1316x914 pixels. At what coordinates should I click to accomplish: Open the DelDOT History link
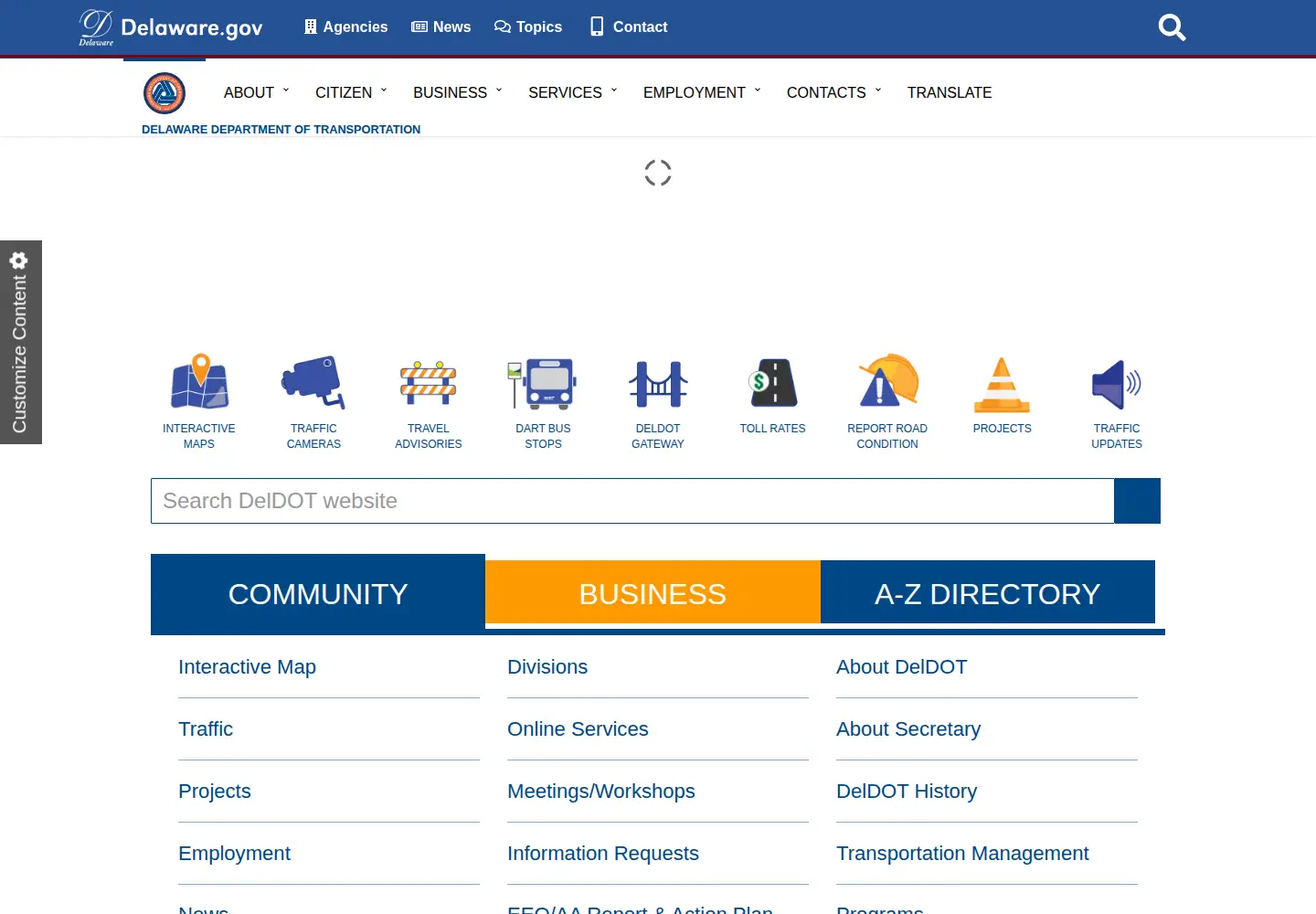[x=907, y=792]
